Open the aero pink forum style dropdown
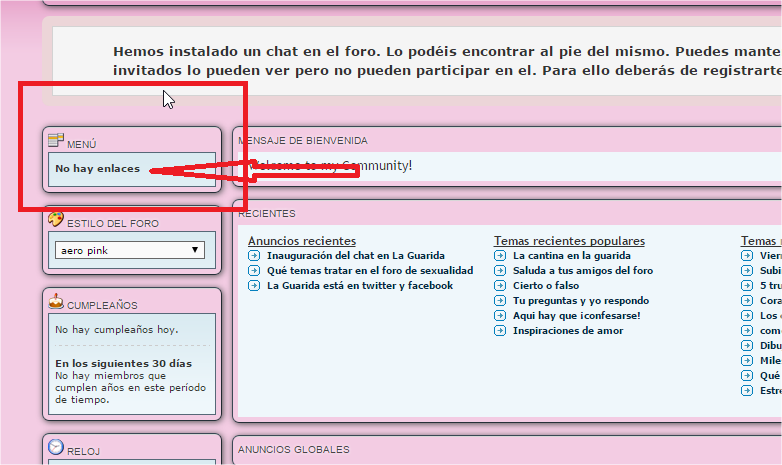 coord(129,250)
